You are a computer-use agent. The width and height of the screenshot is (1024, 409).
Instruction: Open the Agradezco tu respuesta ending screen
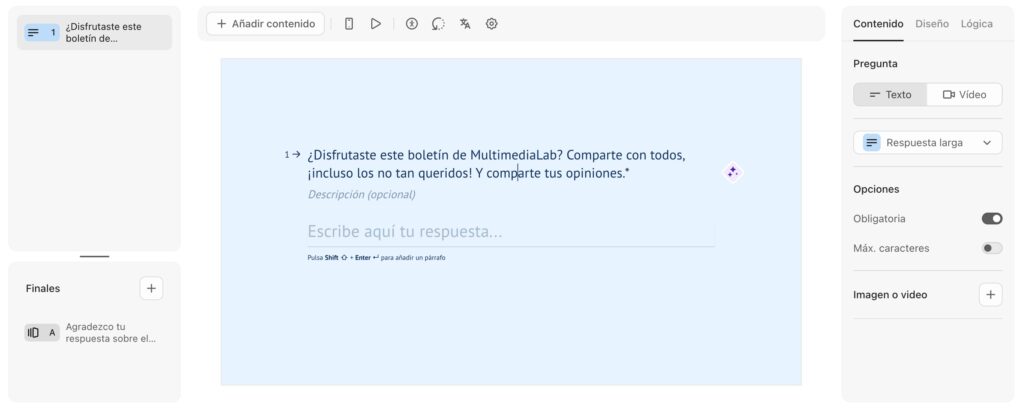95,333
